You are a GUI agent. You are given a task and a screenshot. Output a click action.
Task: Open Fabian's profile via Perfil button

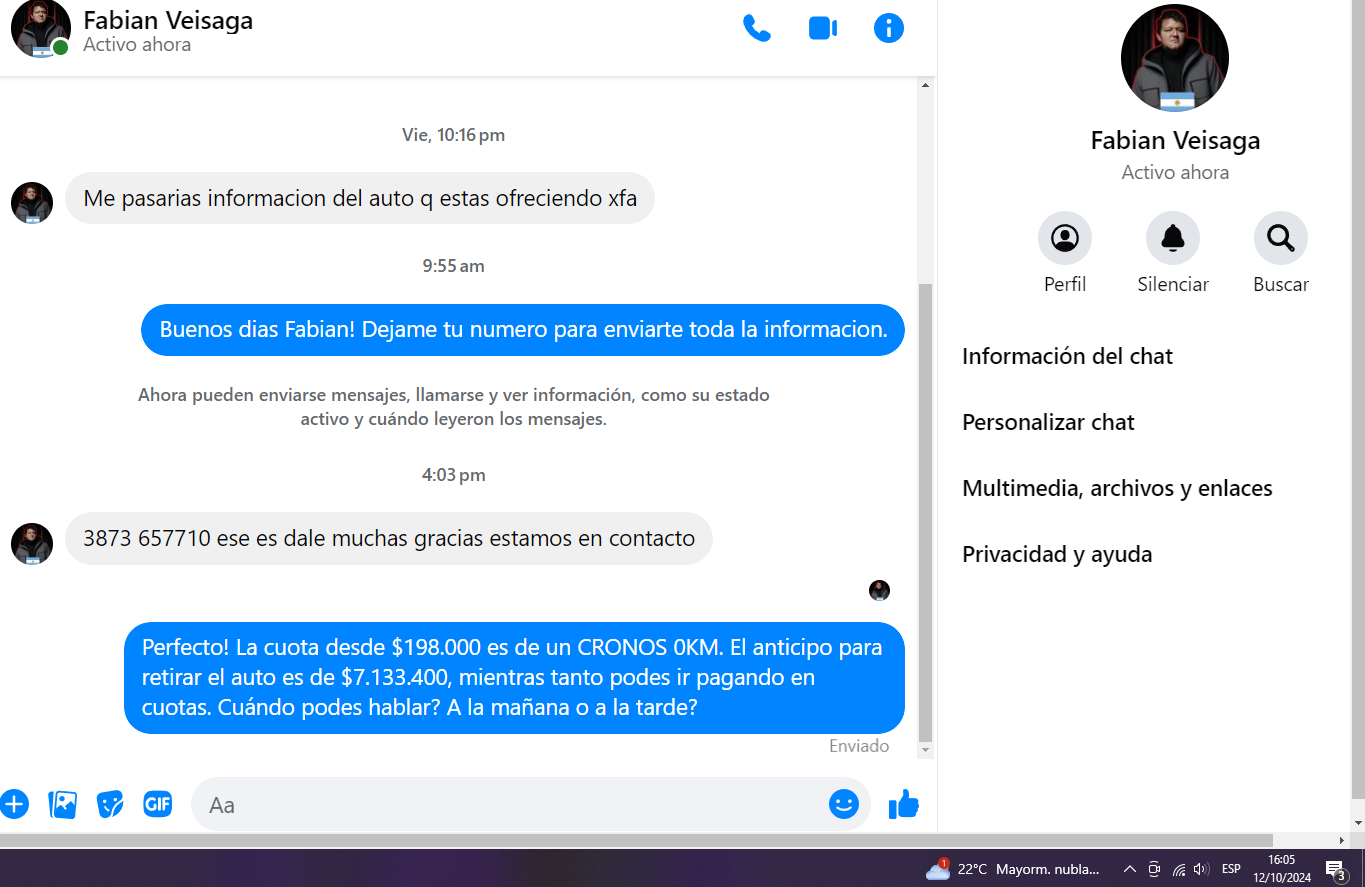coord(1064,239)
